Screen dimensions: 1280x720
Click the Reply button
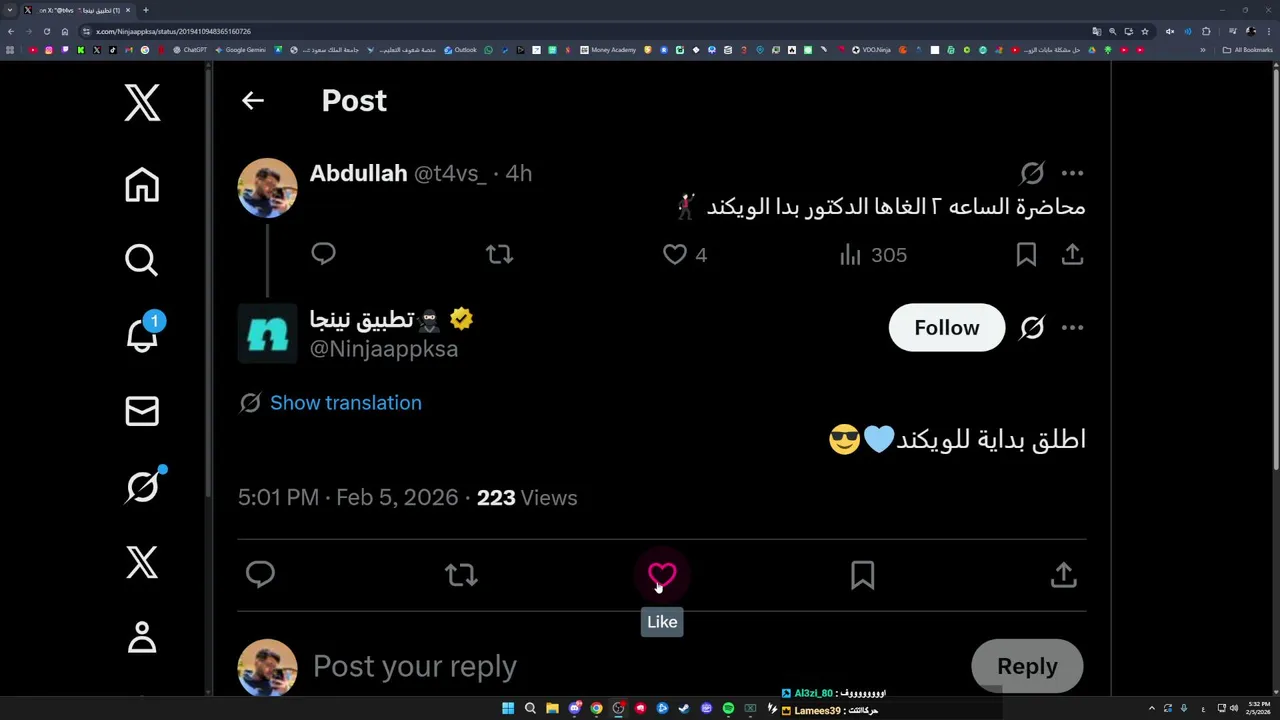(x=1027, y=666)
